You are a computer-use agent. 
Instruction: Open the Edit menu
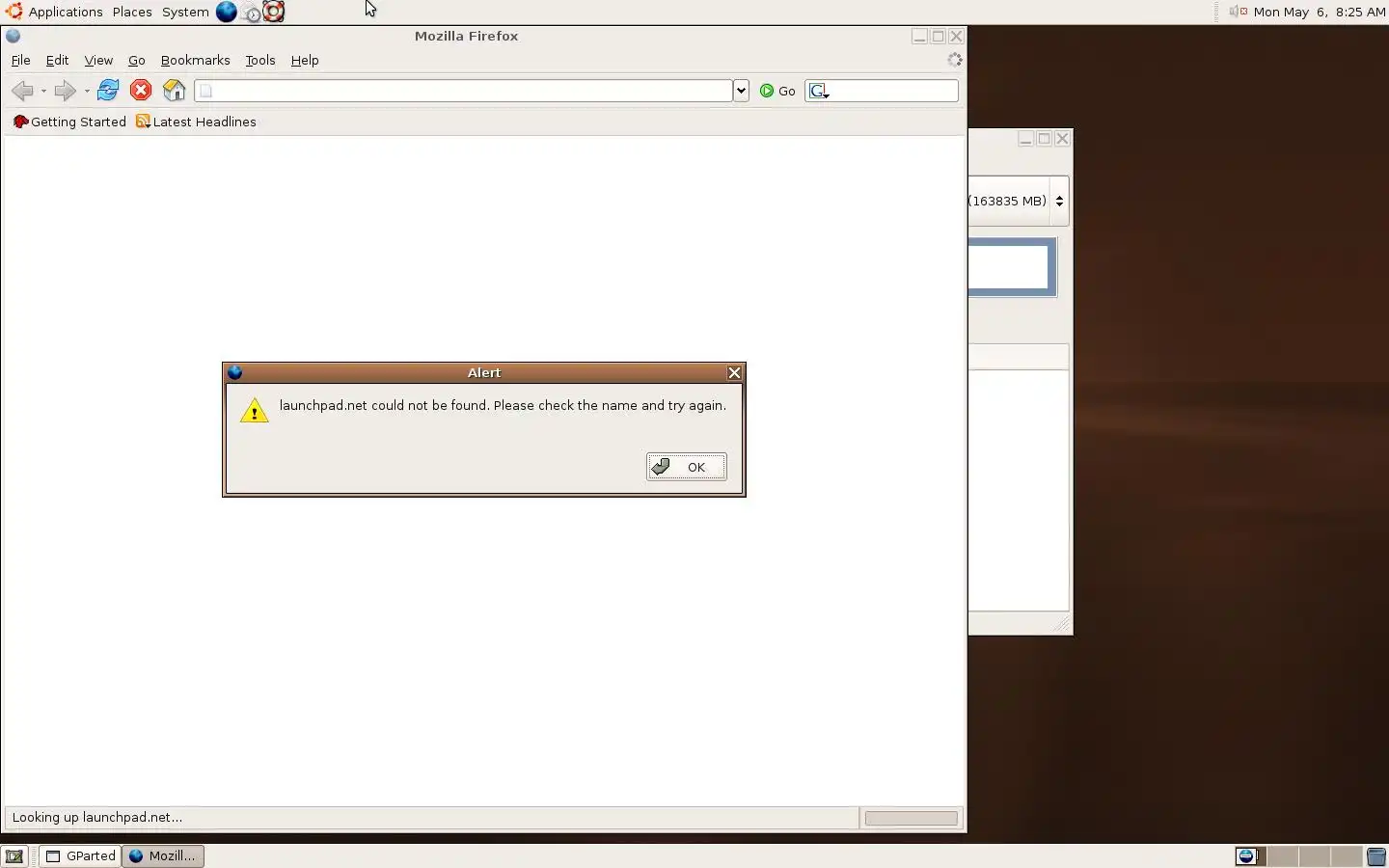(x=57, y=60)
